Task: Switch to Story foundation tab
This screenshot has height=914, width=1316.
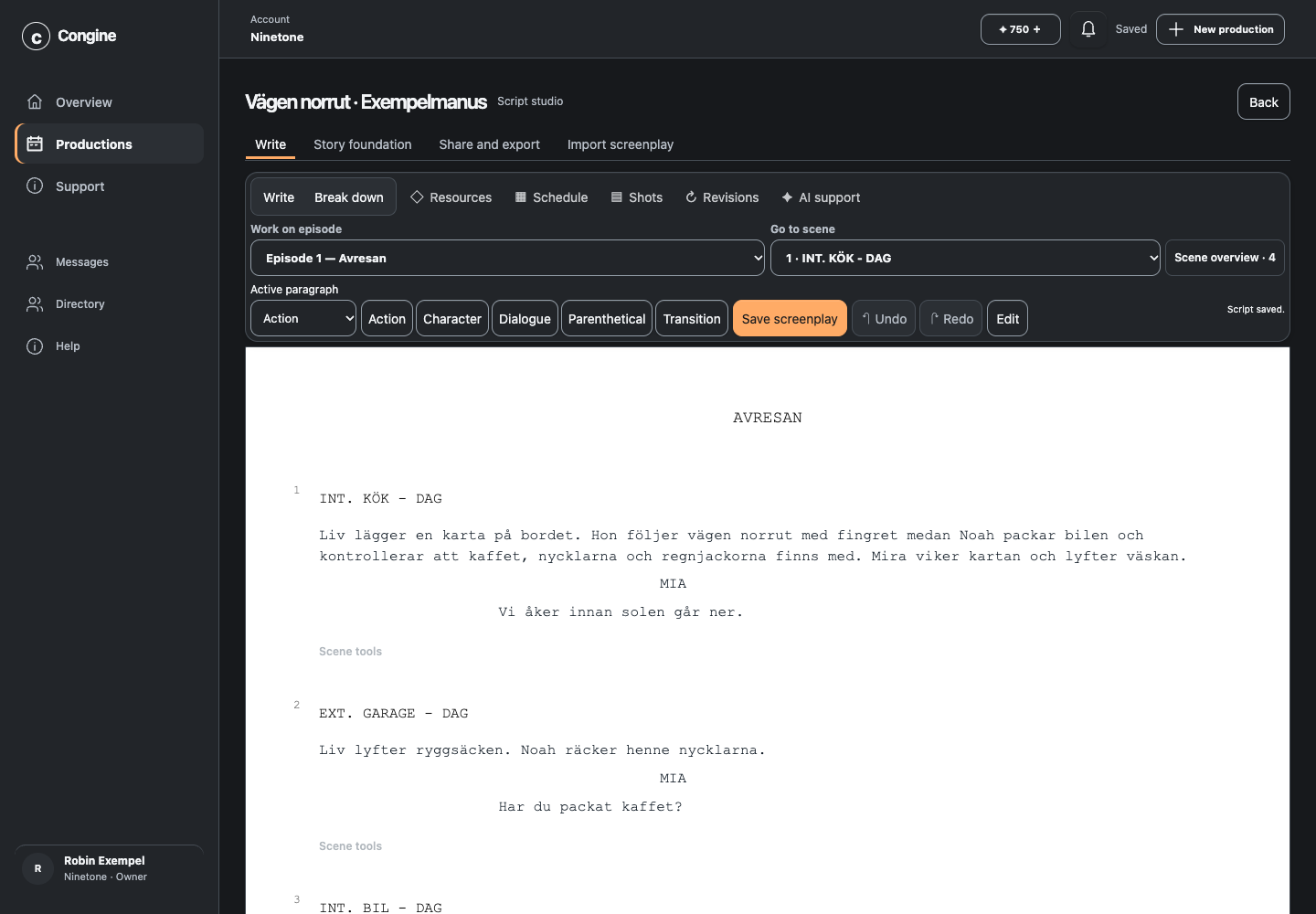Action: coord(363,144)
